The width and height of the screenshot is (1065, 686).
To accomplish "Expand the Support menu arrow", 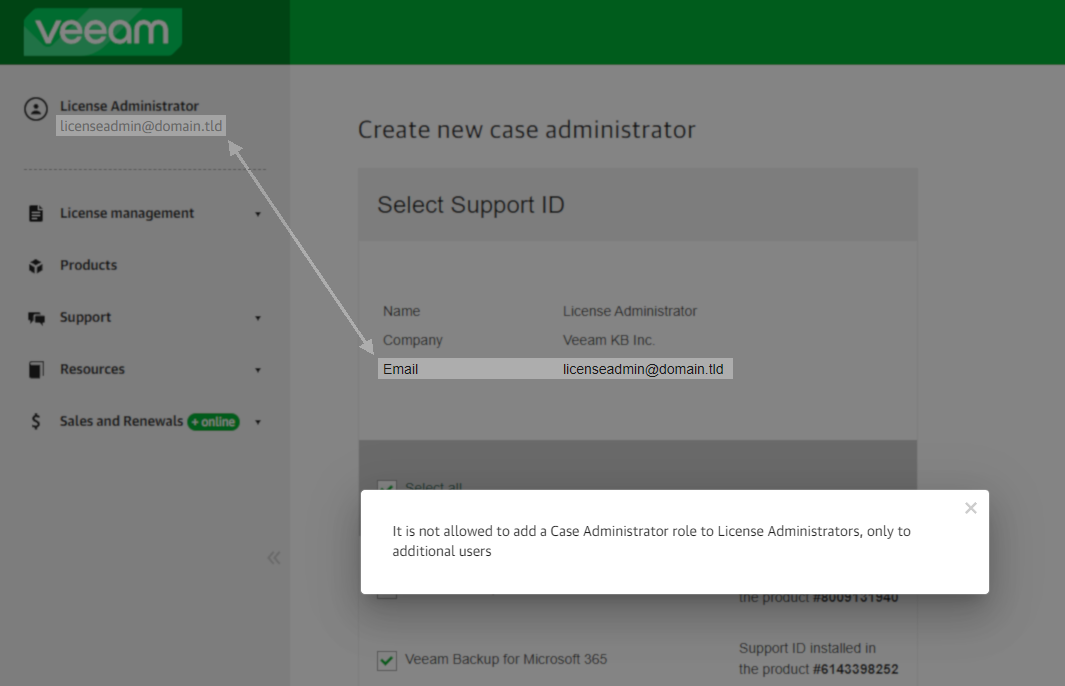I will [x=257, y=318].
